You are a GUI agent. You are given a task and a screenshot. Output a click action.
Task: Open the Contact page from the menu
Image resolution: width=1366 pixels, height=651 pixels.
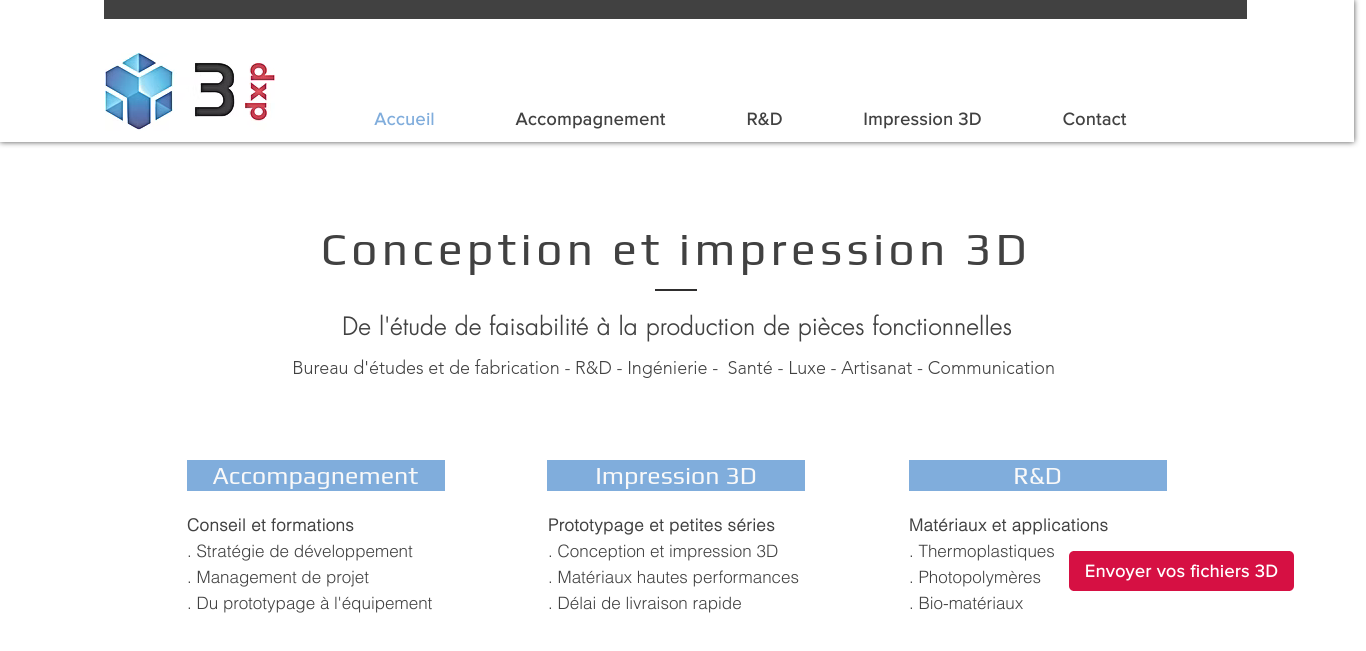click(1094, 119)
